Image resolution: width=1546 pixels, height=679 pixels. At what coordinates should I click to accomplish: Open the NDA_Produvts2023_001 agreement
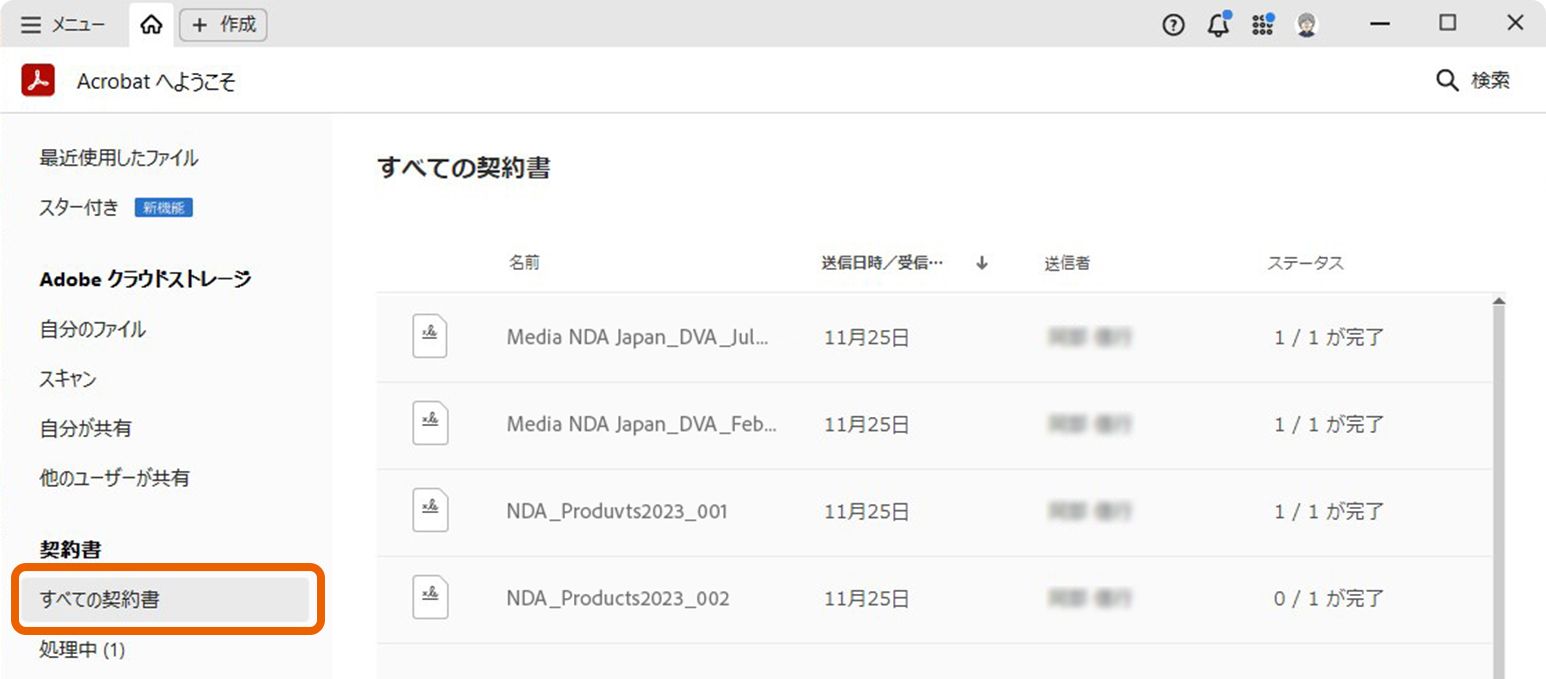616,512
